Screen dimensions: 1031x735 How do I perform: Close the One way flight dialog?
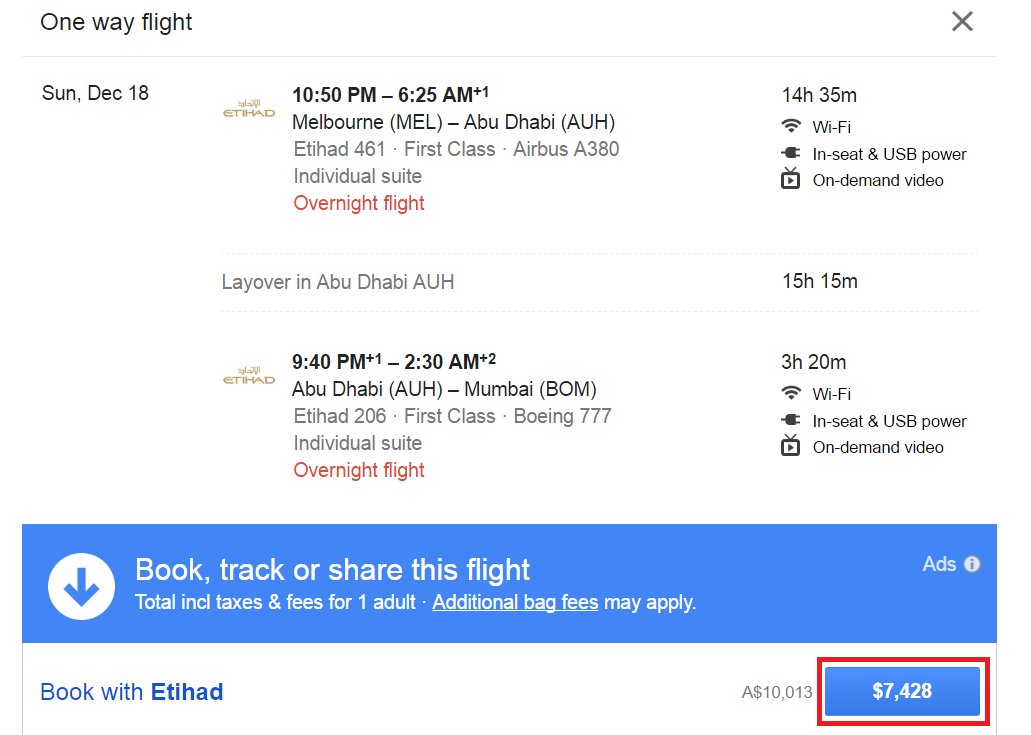coord(962,22)
